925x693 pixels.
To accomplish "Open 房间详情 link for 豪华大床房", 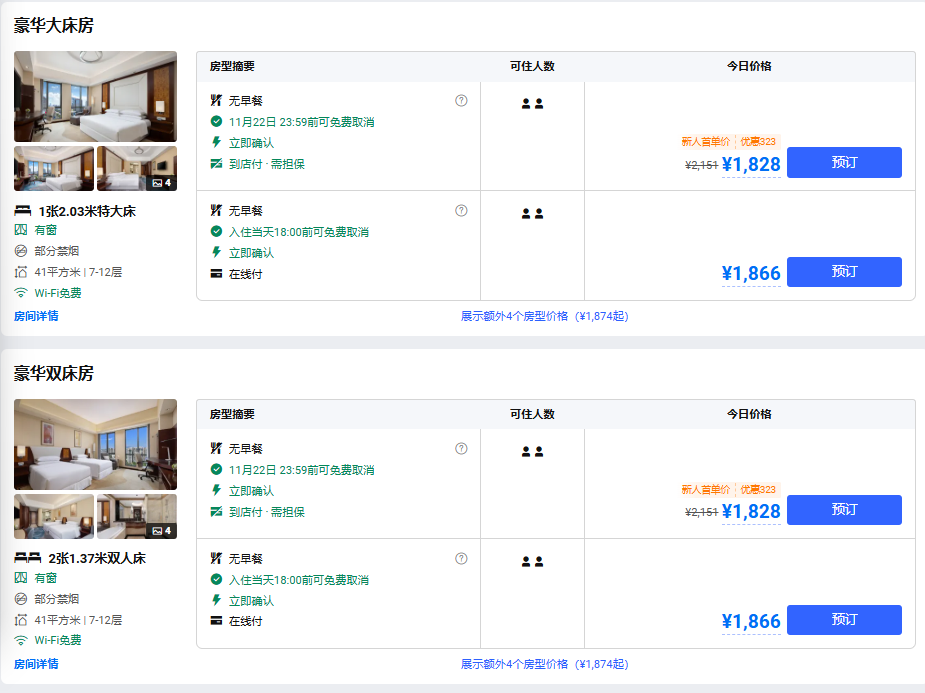I will coord(36,316).
